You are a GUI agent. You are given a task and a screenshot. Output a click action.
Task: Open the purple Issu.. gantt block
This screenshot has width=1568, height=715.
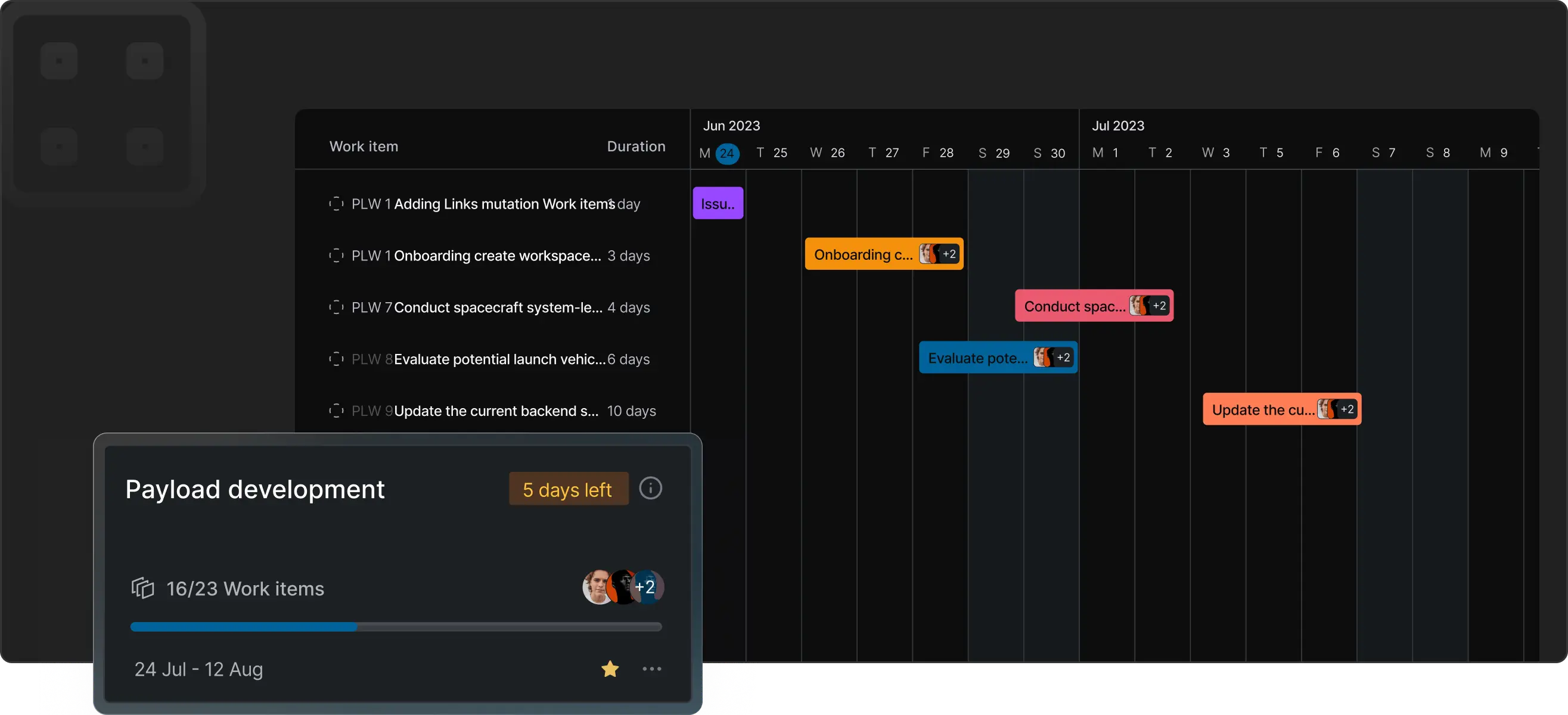(x=718, y=204)
